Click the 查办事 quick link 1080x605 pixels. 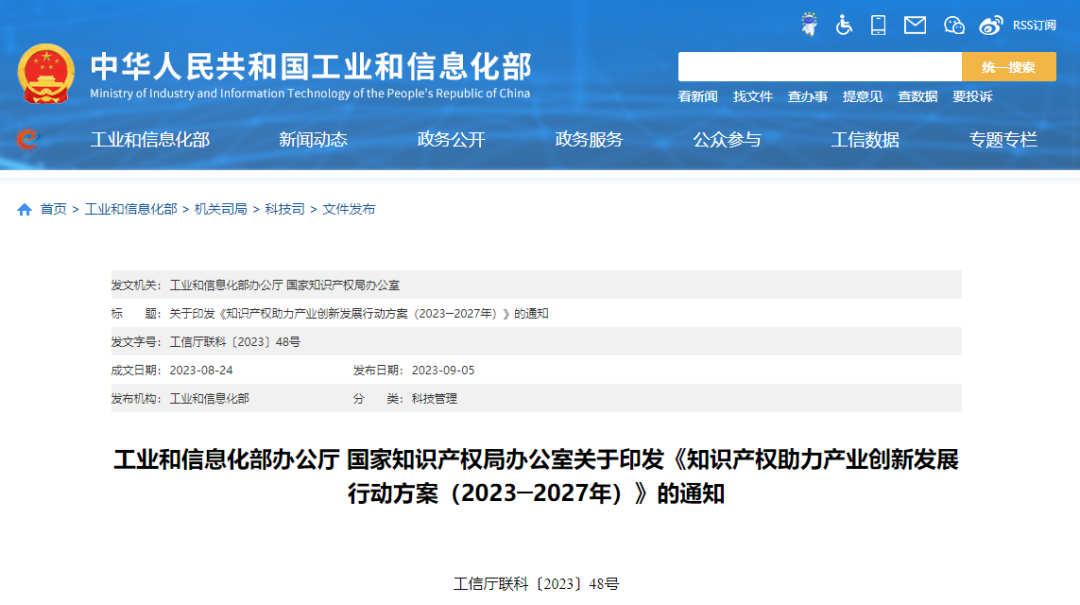click(807, 96)
